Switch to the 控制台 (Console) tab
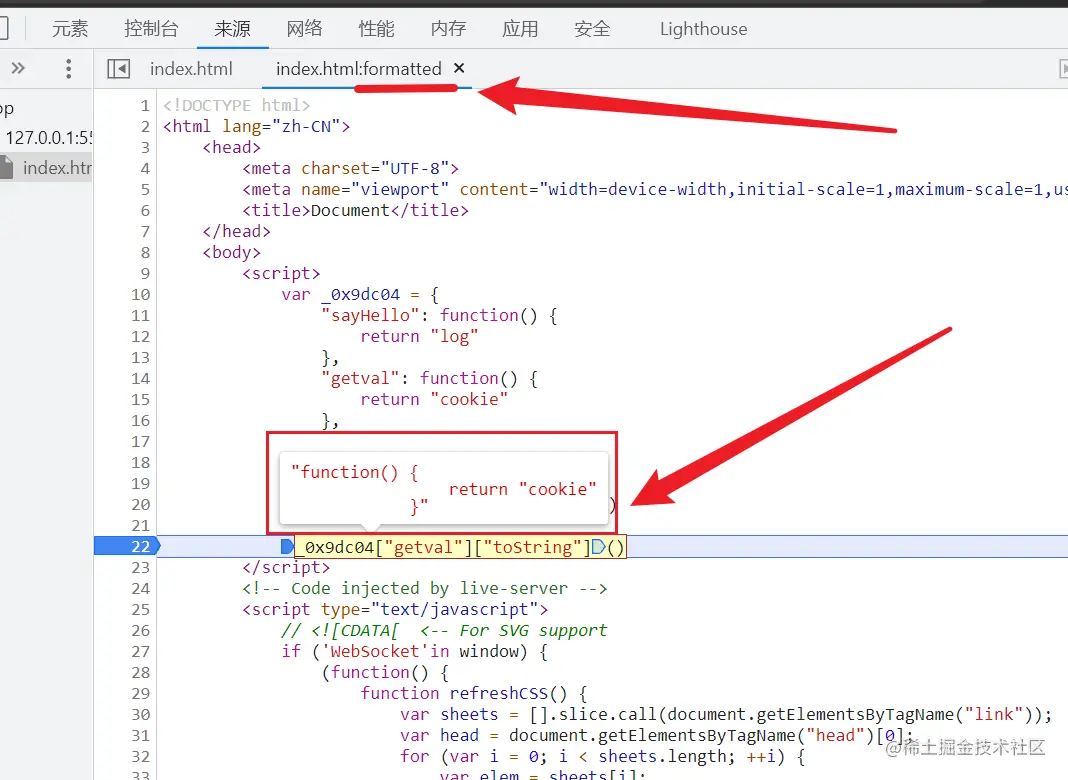 tap(151, 29)
